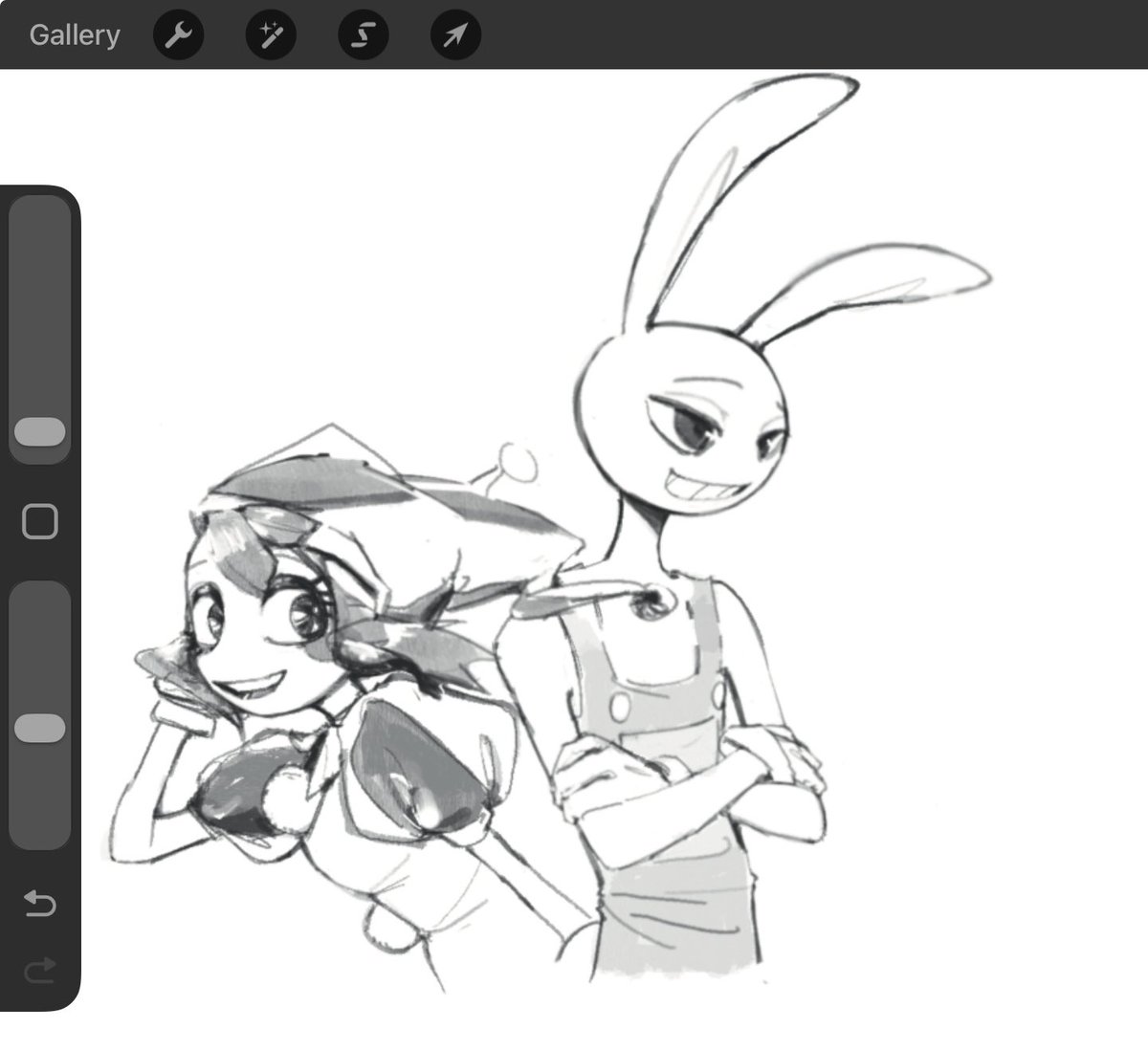The width and height of the screenshot is (1148, 1050).
Task: Open the Adjustments magic wand menu
Action: [271, 35]
